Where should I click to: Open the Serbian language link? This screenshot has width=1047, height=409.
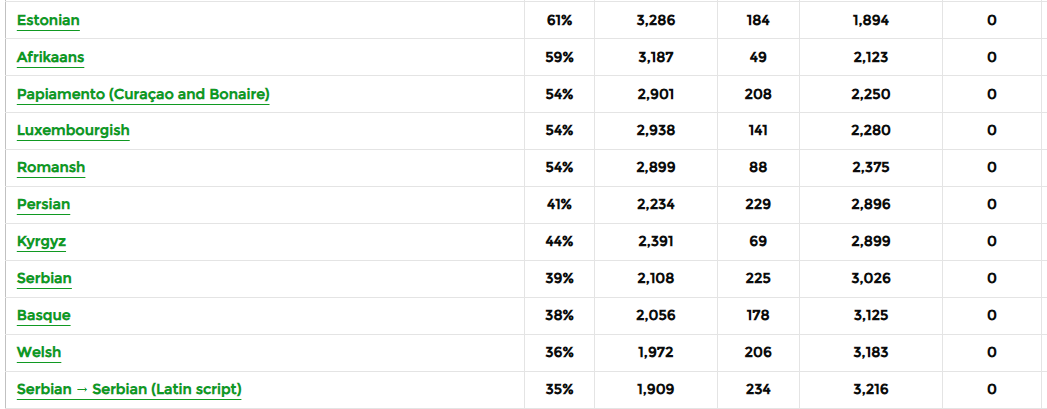point(44,279)
